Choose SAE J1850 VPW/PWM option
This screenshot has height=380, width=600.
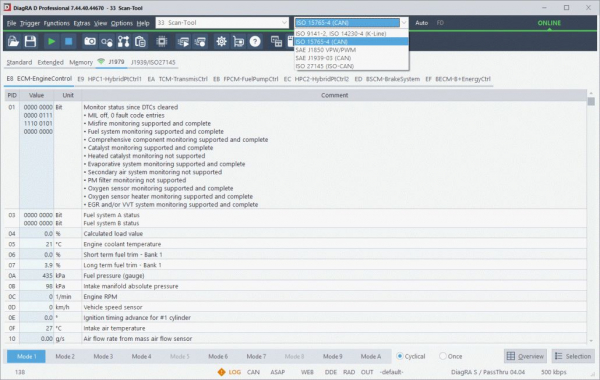351,50
